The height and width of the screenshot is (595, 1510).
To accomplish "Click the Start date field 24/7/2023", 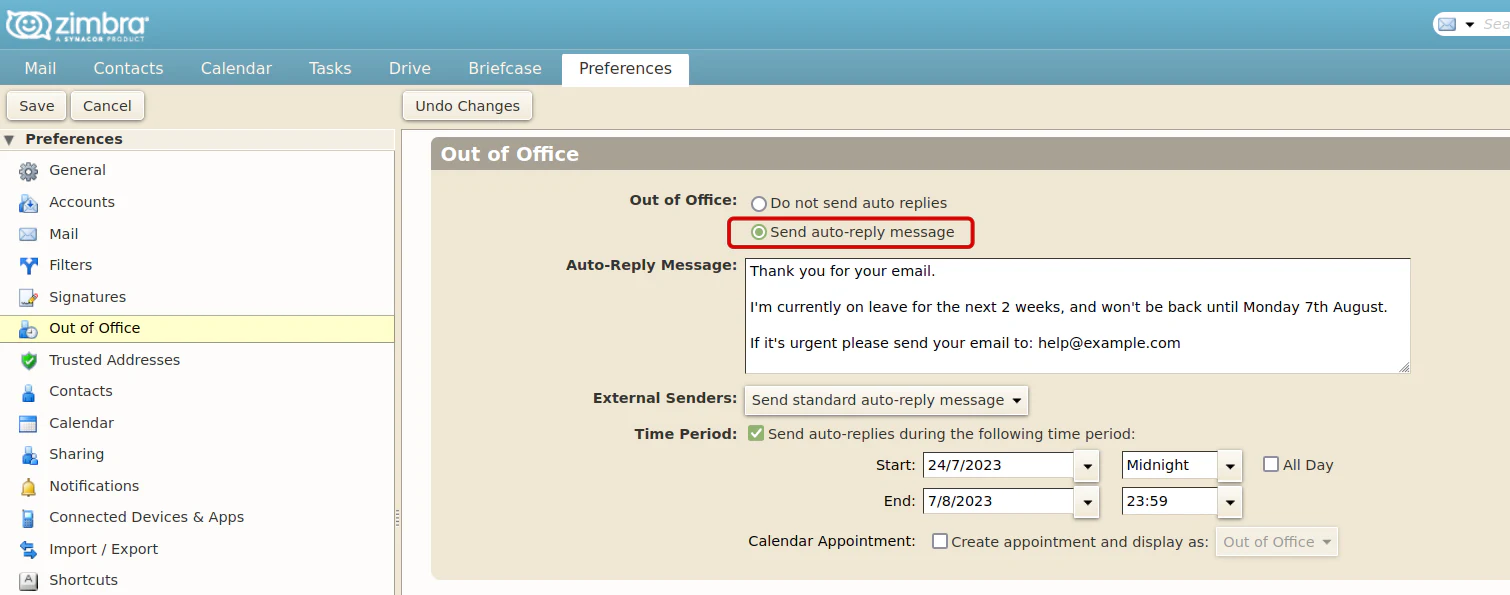I will tap(998, 465).
